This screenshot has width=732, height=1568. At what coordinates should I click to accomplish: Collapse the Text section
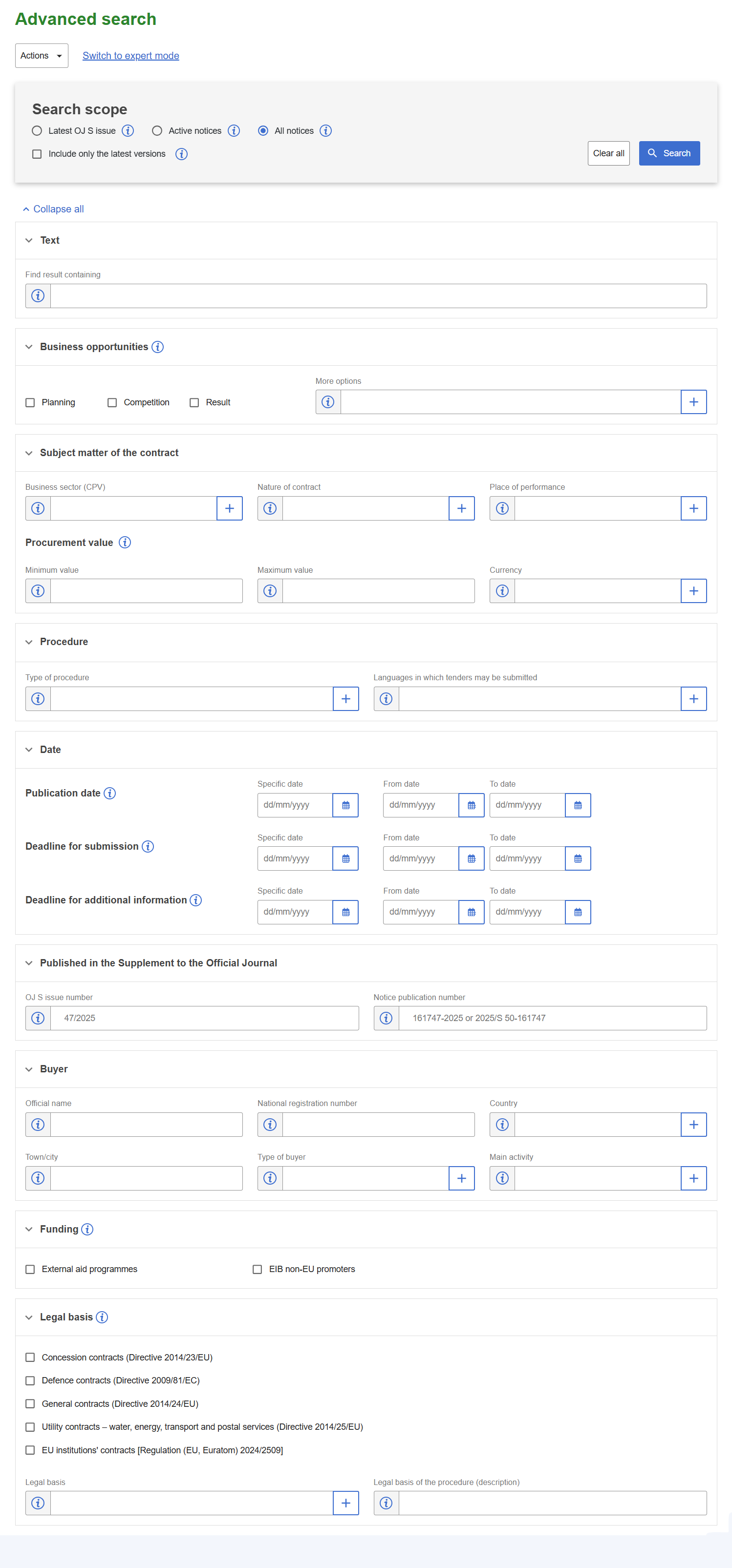click(29, 240)
